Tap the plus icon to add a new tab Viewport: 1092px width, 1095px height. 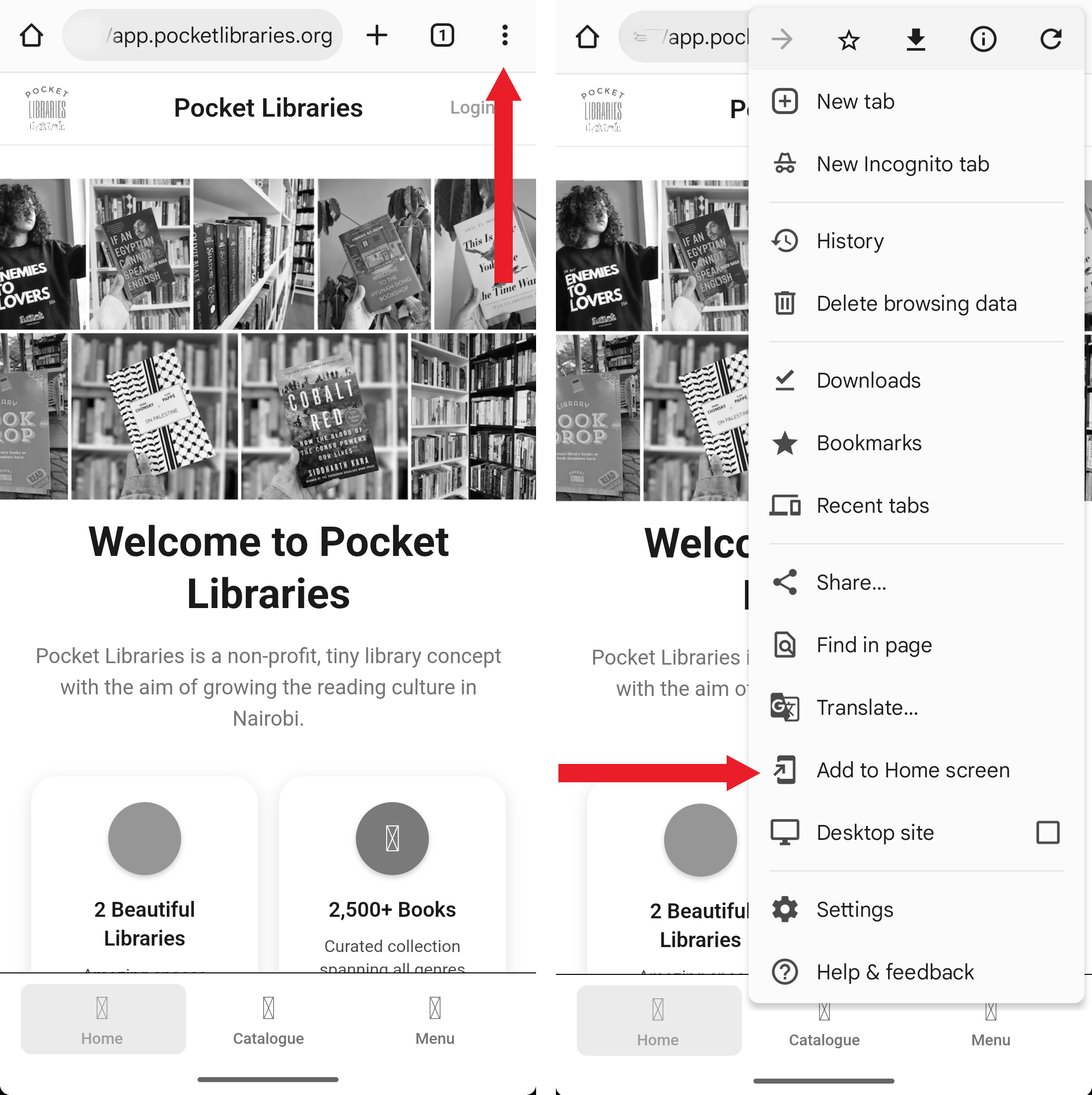377,35
